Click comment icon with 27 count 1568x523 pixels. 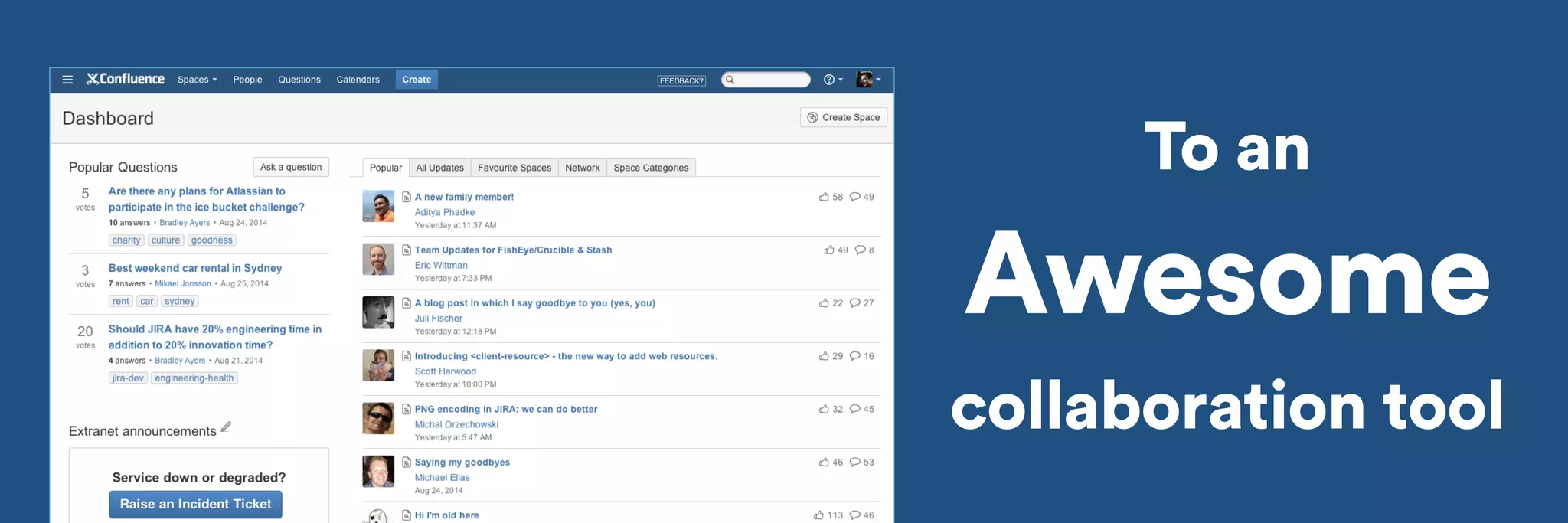854,303
